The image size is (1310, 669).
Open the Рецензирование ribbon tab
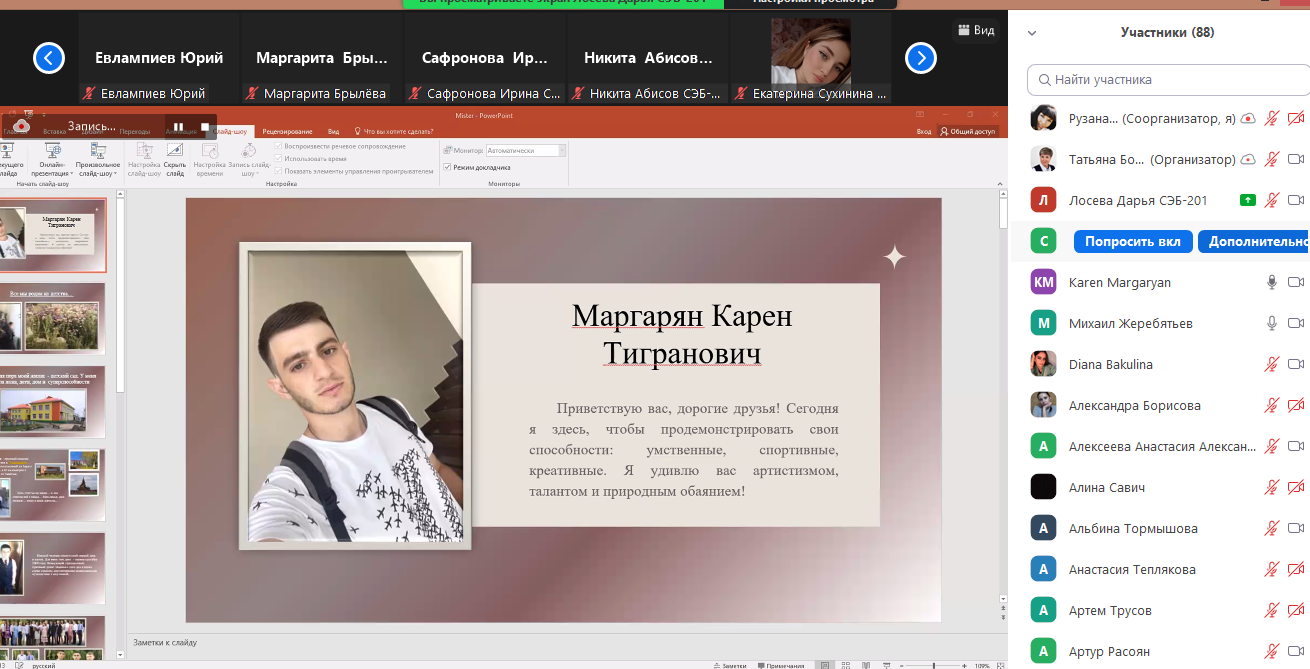(x=287, y=131)
